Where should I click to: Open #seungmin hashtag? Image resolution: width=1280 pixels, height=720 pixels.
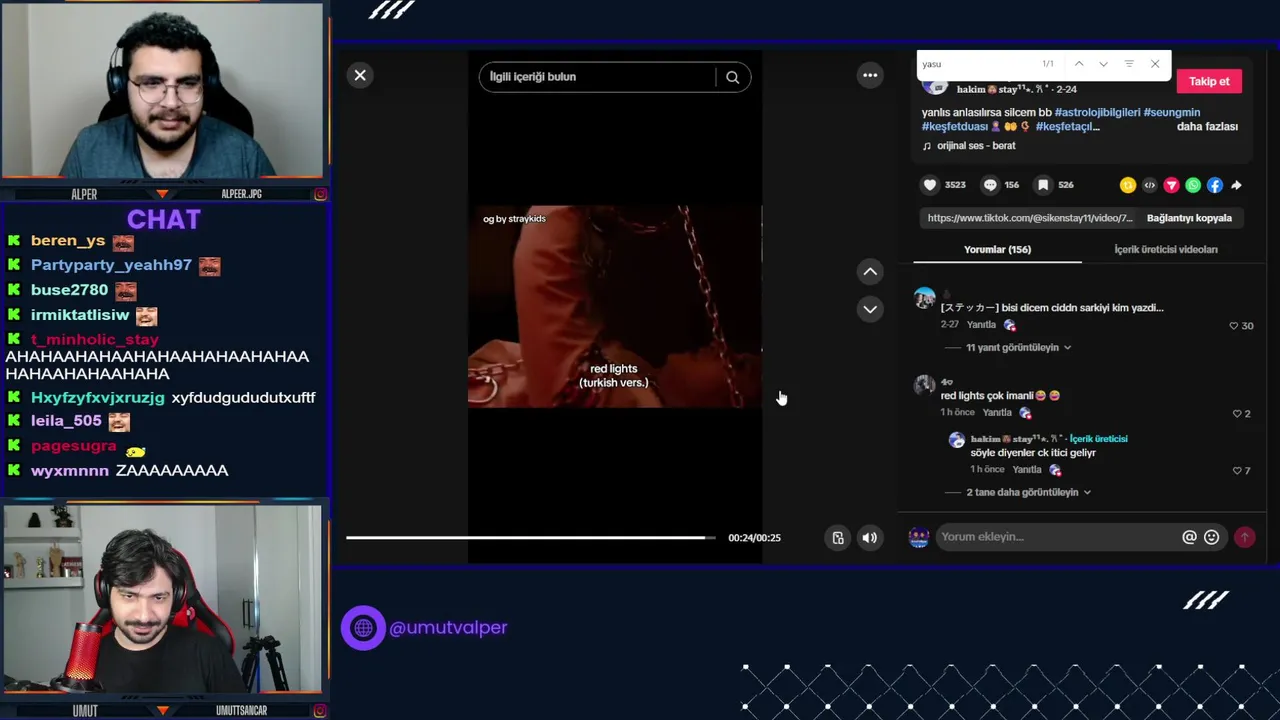[1171, 113]
